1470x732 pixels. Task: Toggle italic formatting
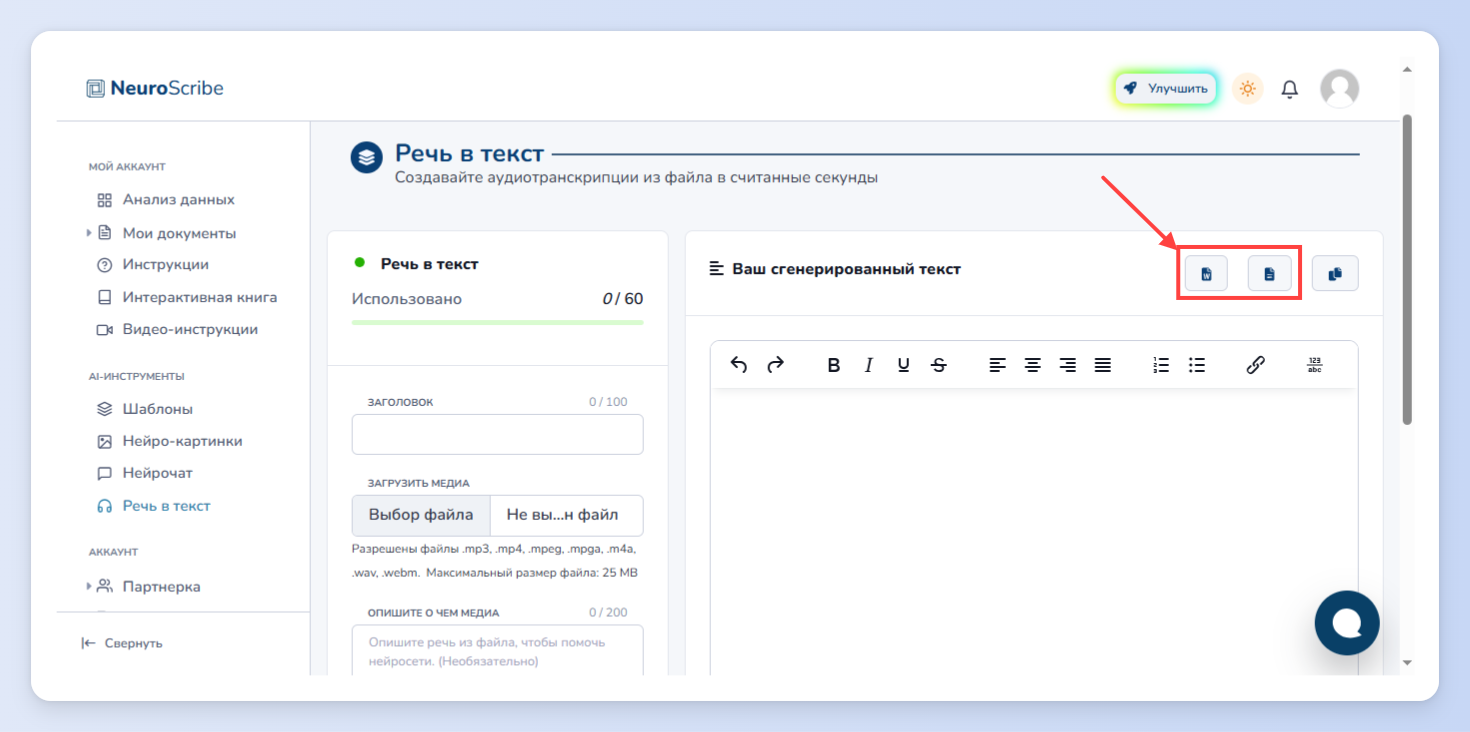pos(869,365)
